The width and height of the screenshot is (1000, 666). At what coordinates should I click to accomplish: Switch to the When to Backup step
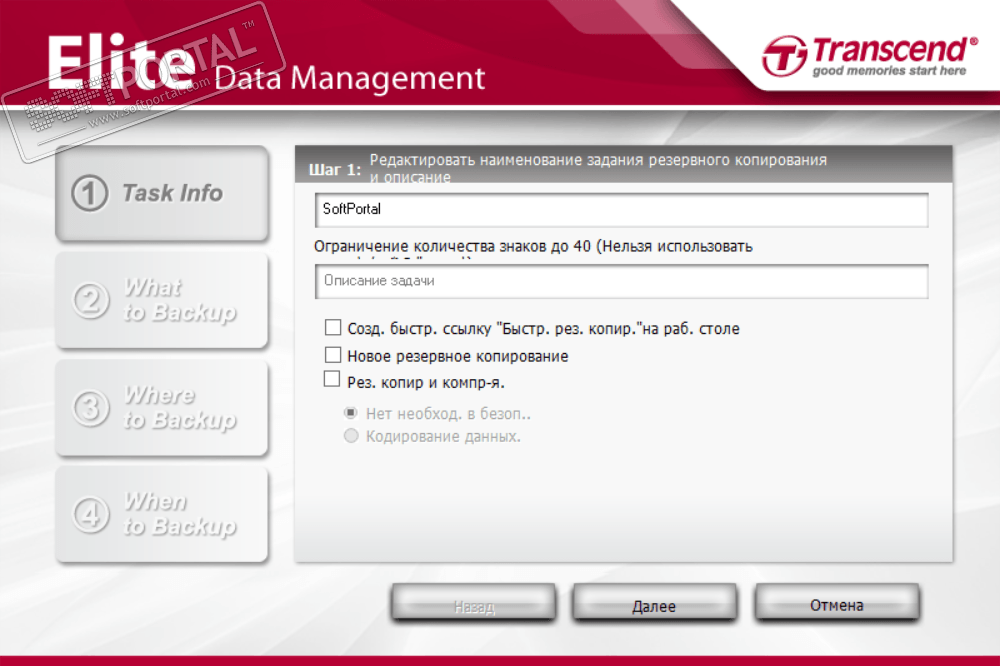tap(162, 514)
